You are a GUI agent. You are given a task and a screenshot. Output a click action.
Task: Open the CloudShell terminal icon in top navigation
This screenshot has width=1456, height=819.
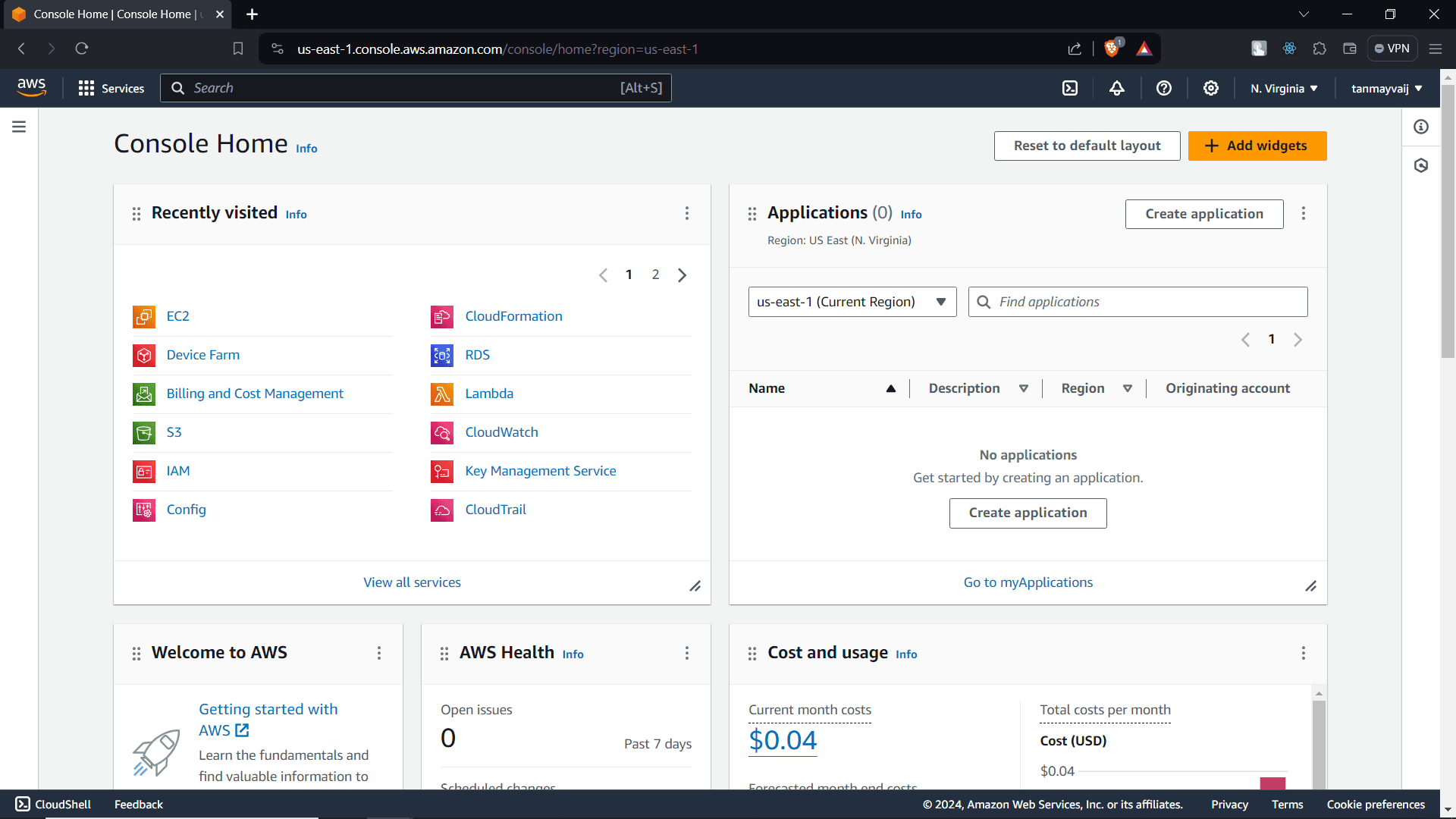1070,88
